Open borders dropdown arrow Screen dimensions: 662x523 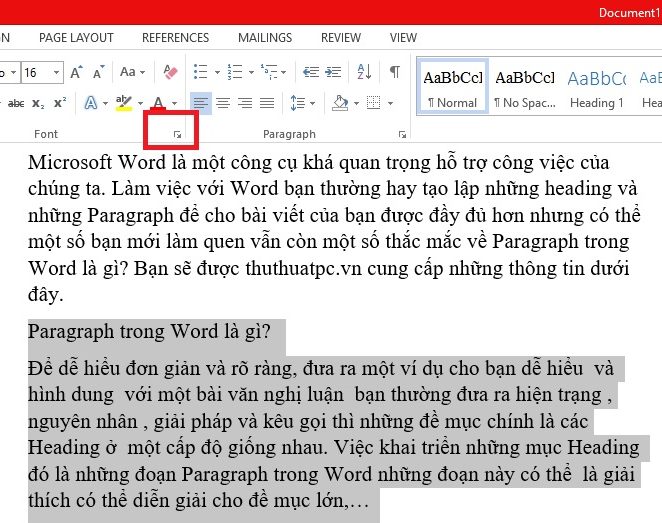click(x=390, y=103)
